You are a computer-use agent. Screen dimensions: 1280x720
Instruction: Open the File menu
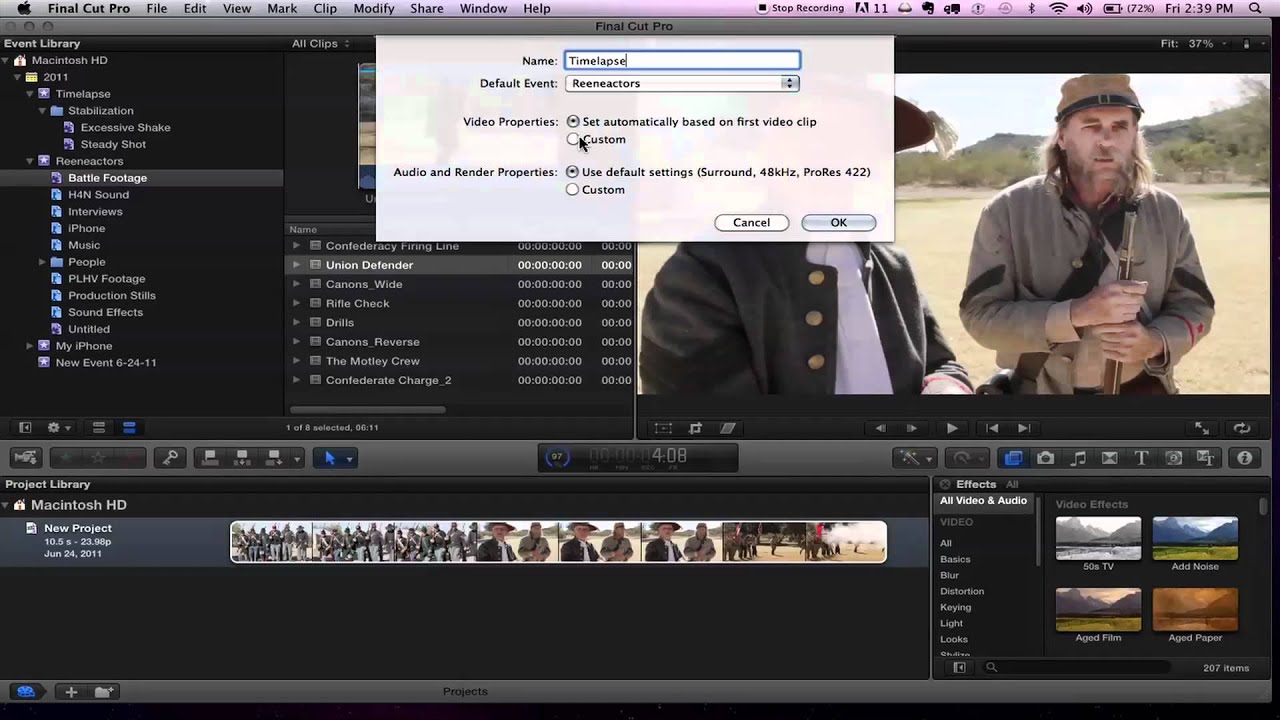[157, 8]
